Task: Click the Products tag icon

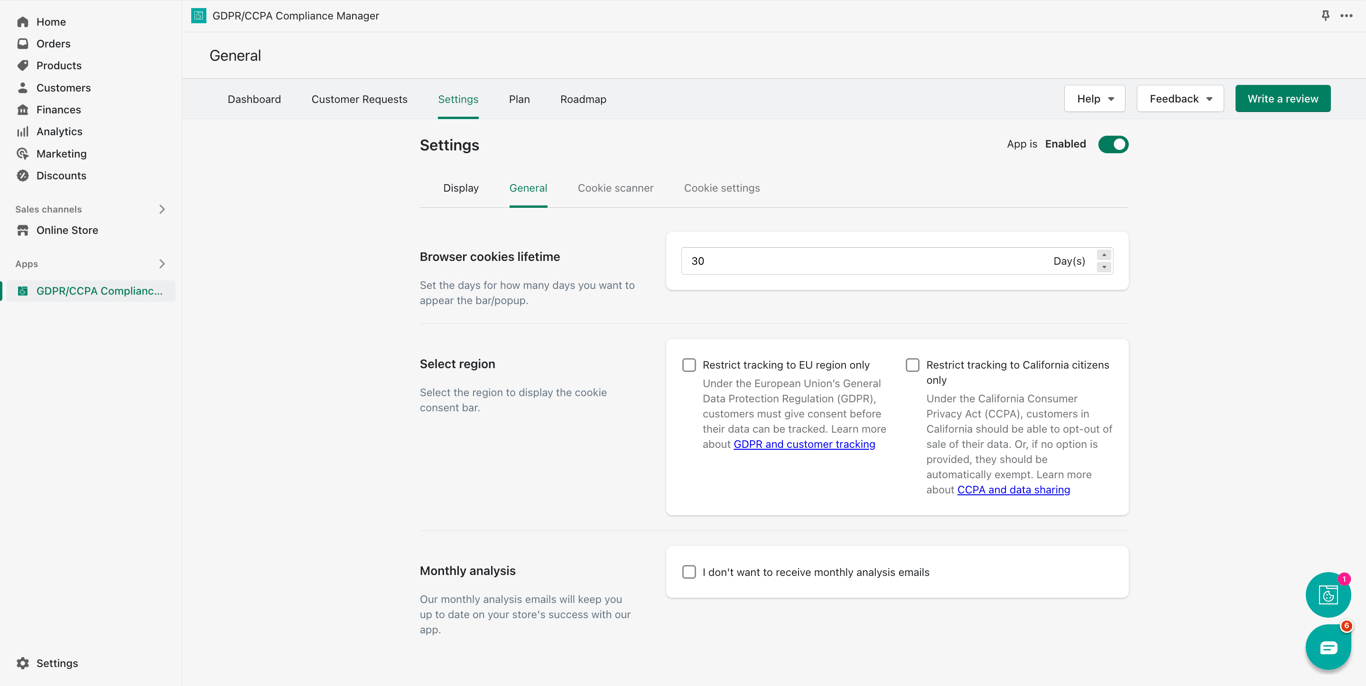Action: 23,66
